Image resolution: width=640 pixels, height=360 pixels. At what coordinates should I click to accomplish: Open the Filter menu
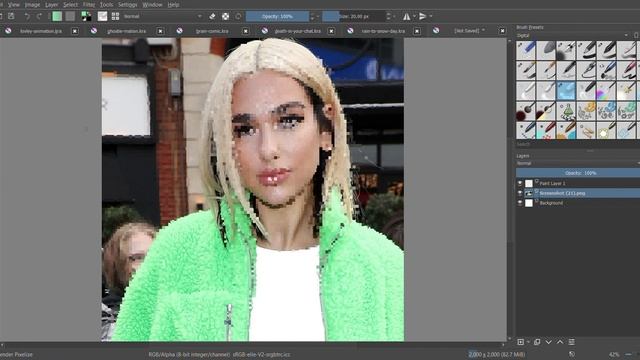(x=89, y=4)
